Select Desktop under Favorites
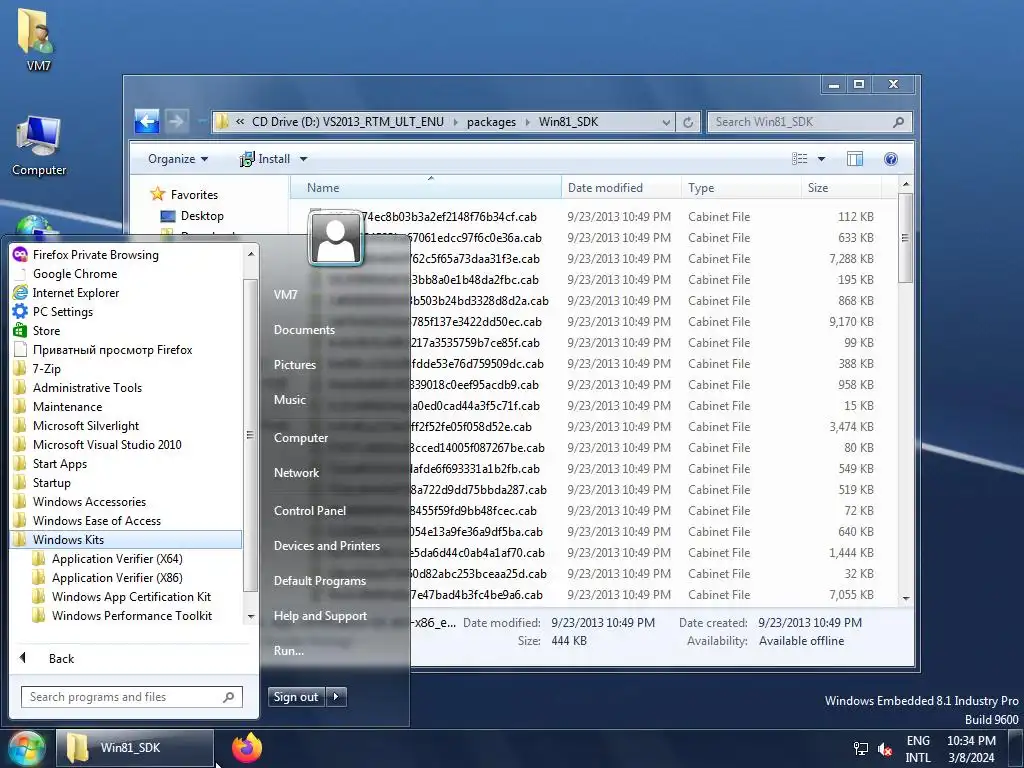Screen dimensions: 1024x768 [x=202, y=216]
